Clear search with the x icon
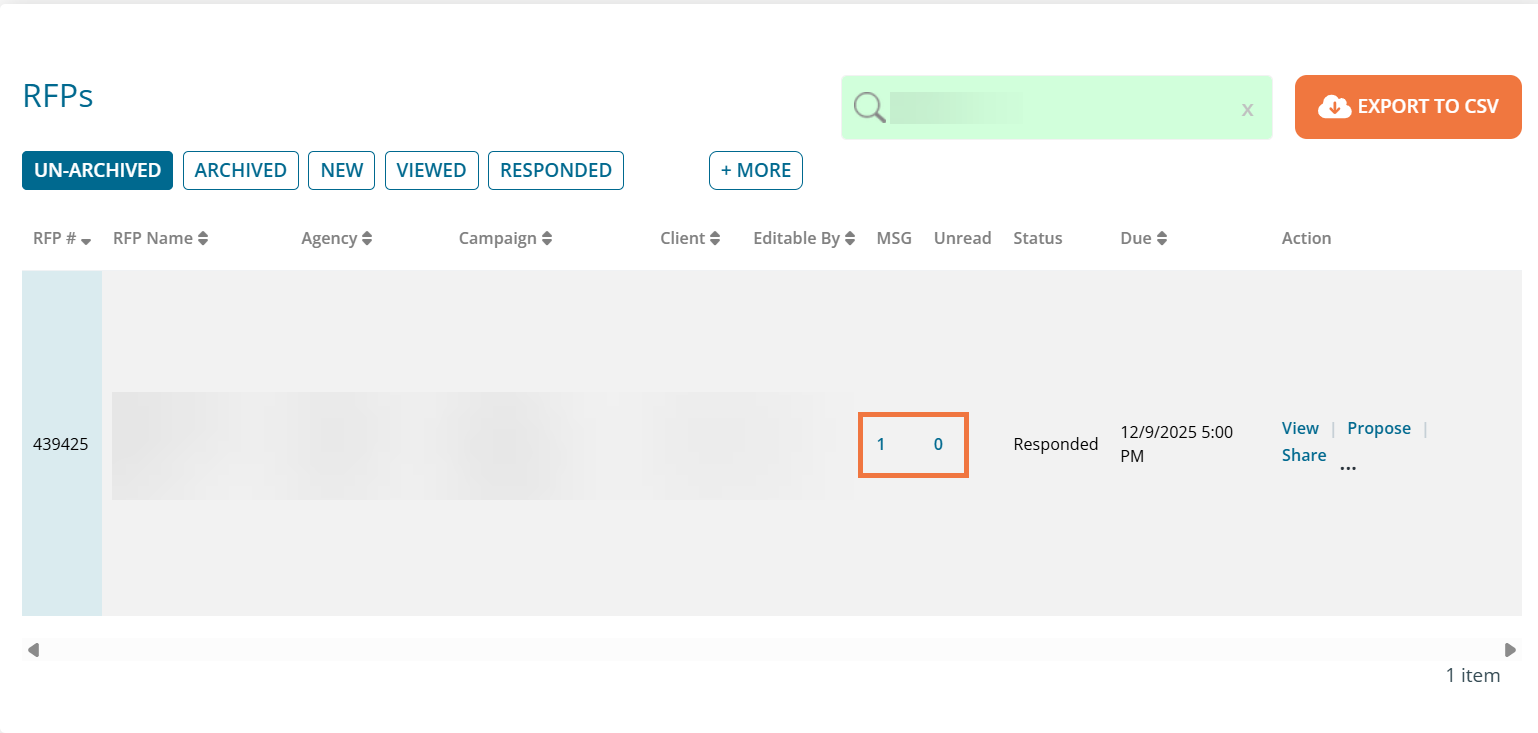 pyautogui.click(x=1247, y=109)
